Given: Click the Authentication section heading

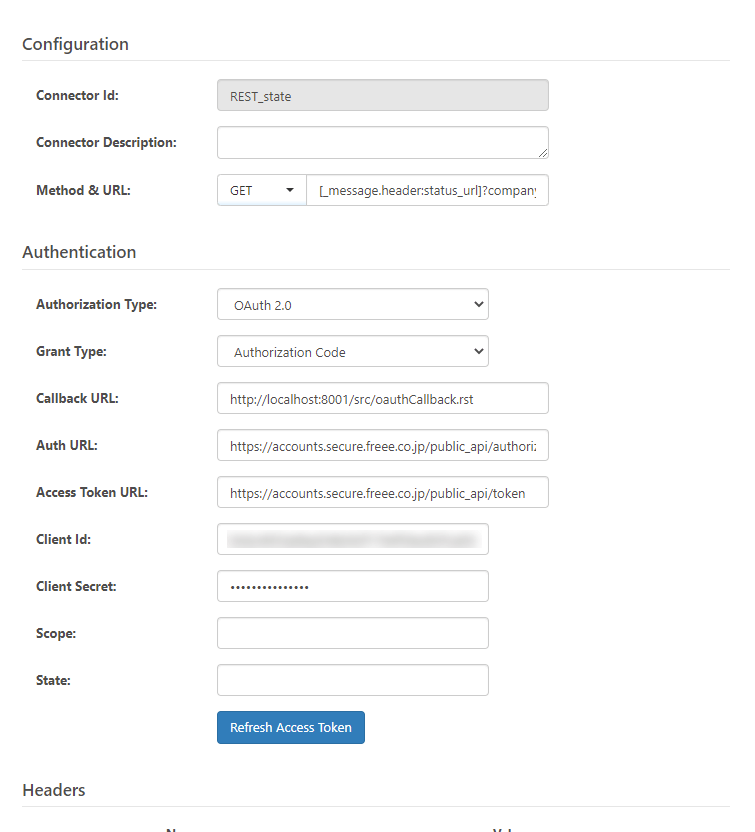Looking at the screenshot, I should point(79,252).
